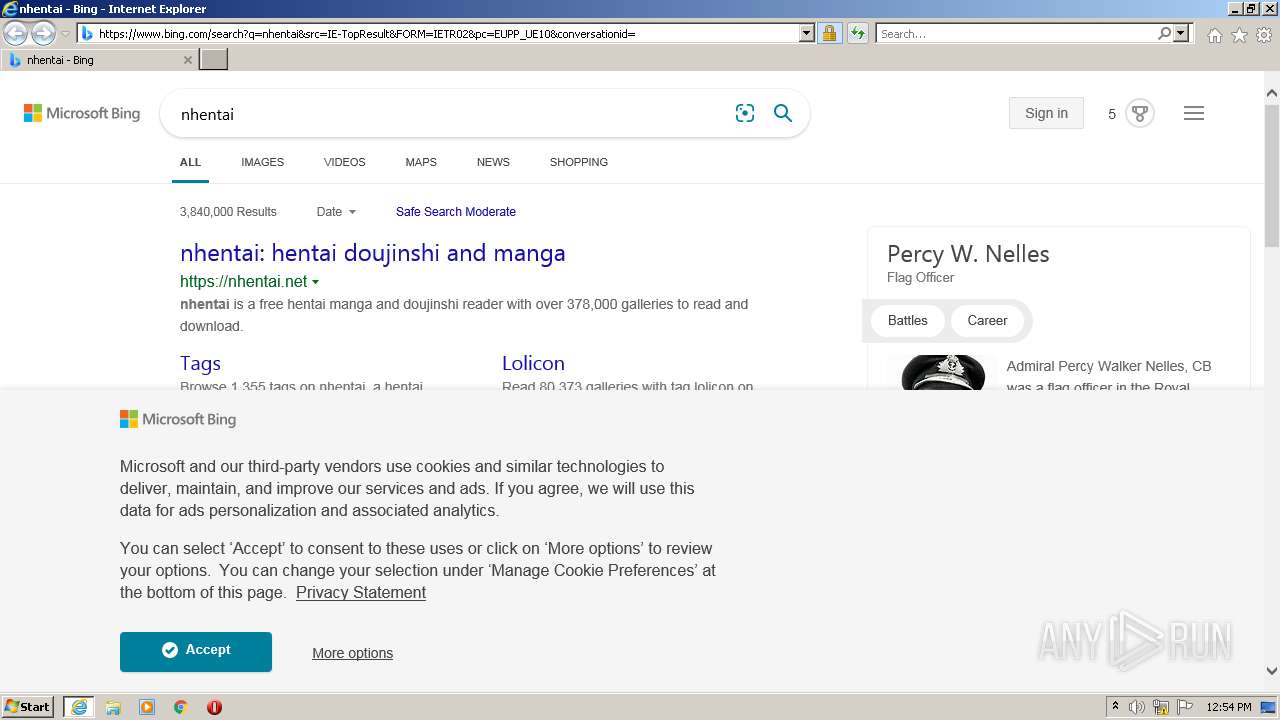Switch to the IMAGES tab
The height and width of the screenshot is (720, 1280).
pyautogui.click(x=262, y=162)
